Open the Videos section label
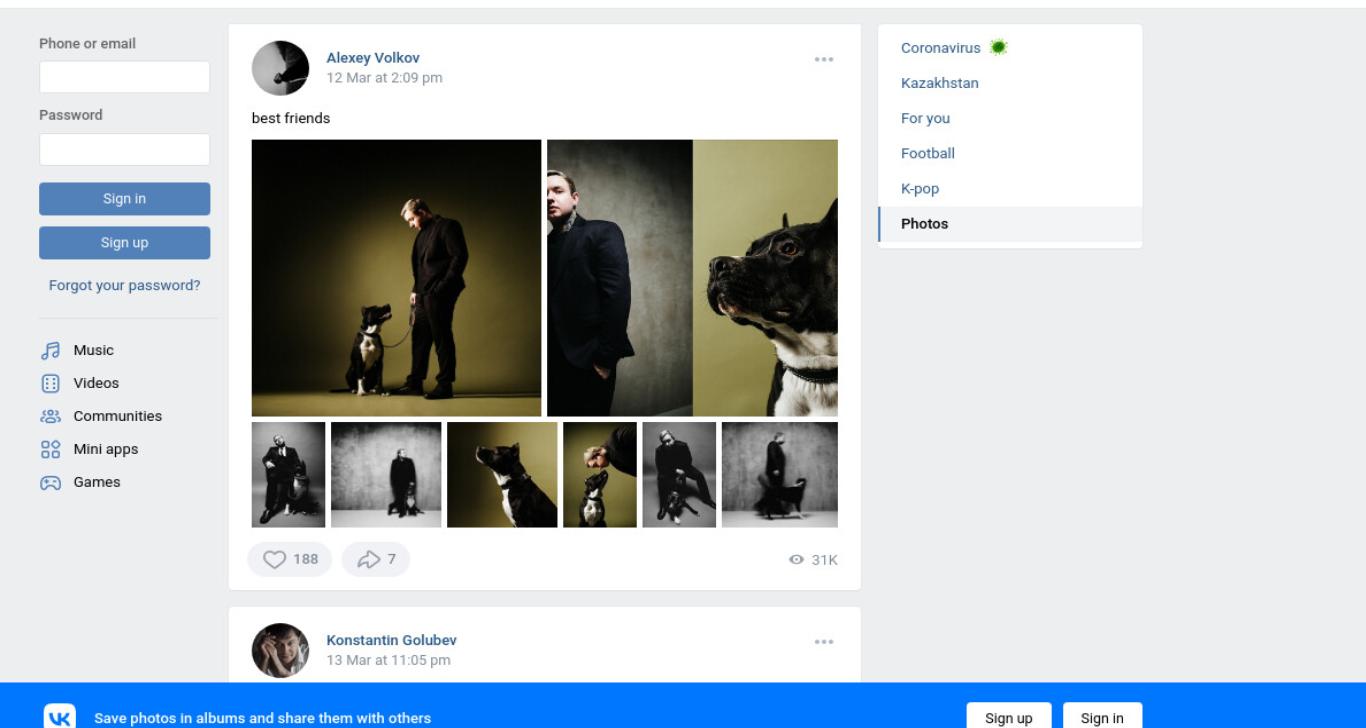Screen dimensions: 1366x728 pos(96,384)
